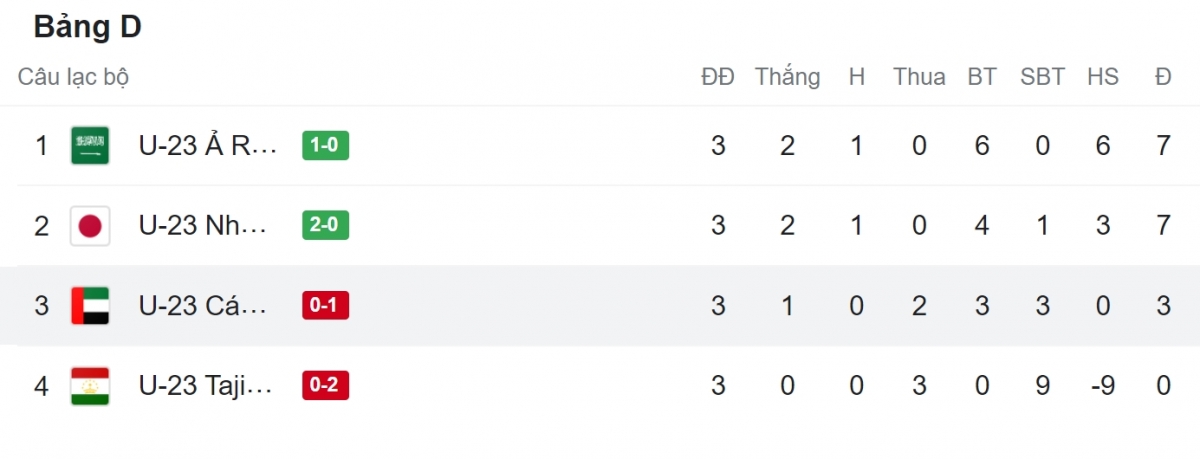Click the UAE flag icon

pos(90,306)
